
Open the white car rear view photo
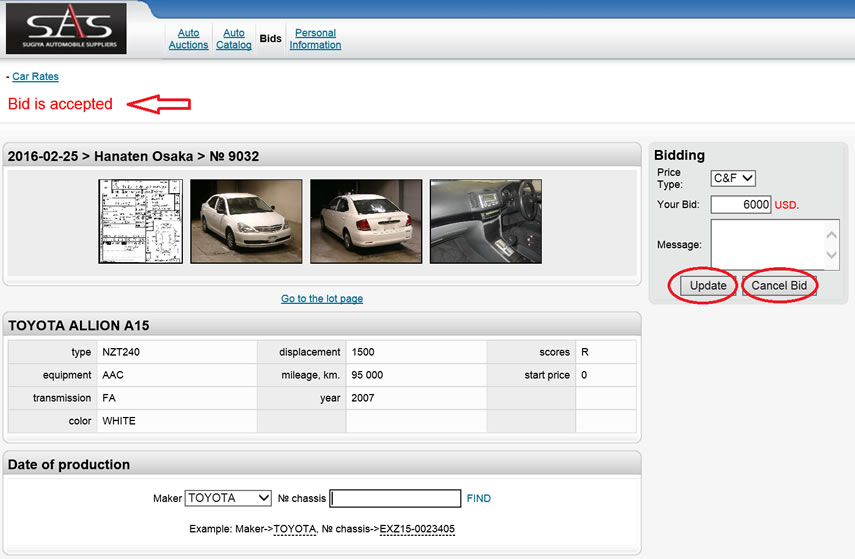[366, 221]
